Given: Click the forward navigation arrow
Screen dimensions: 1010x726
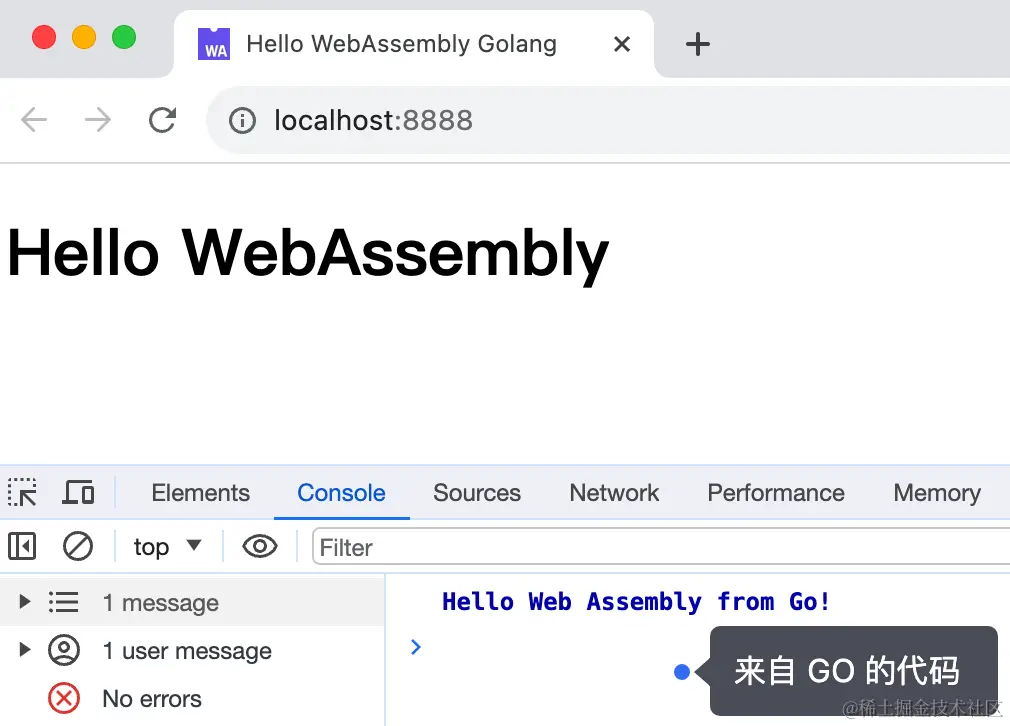Looking at the screenshot, I should [97, 119].
